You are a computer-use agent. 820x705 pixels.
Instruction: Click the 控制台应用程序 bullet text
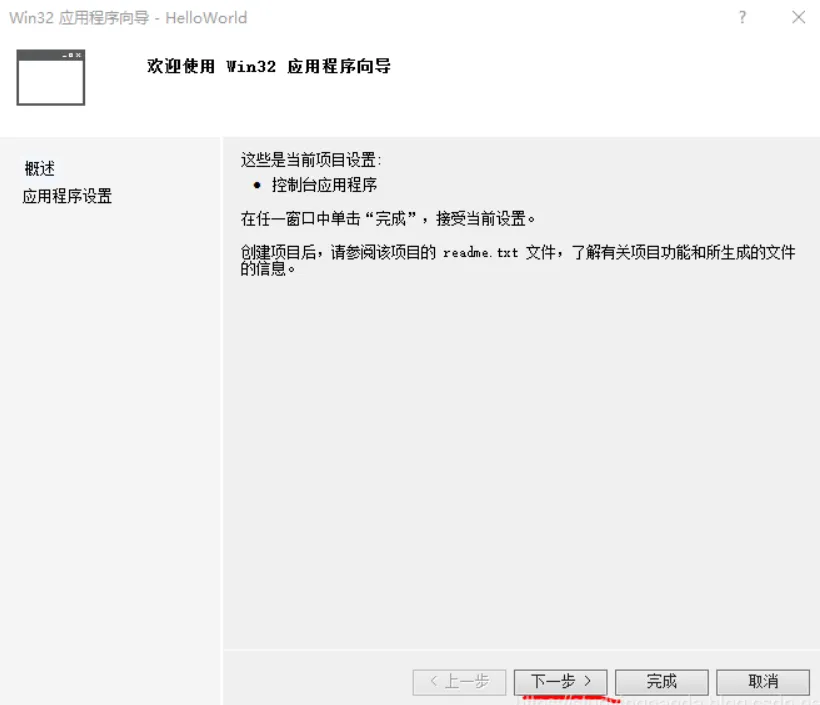click(x=324, y=185)
